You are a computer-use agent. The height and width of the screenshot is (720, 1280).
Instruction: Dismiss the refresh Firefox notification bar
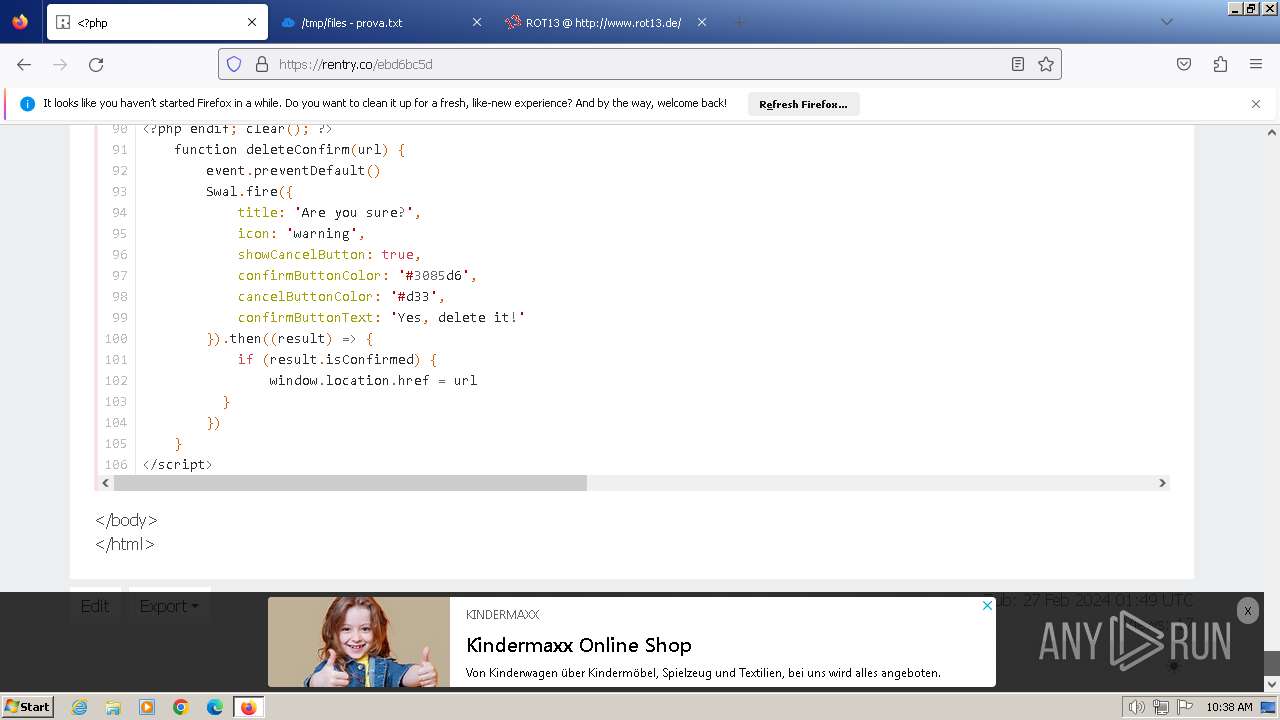click(1256, 104)
